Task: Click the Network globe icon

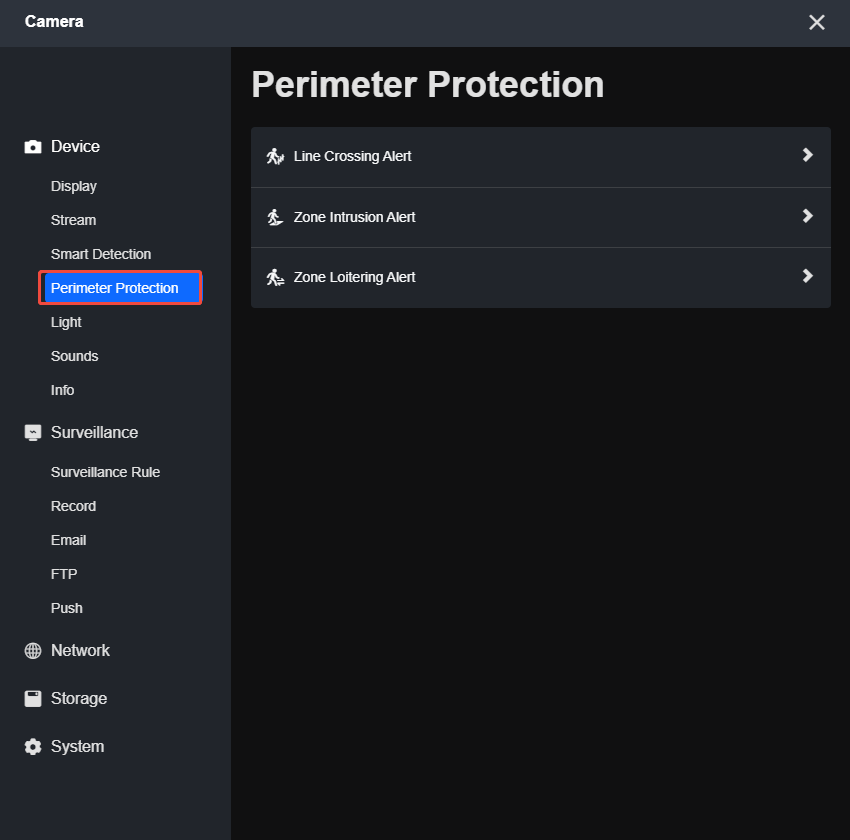Action: (32, 650)
